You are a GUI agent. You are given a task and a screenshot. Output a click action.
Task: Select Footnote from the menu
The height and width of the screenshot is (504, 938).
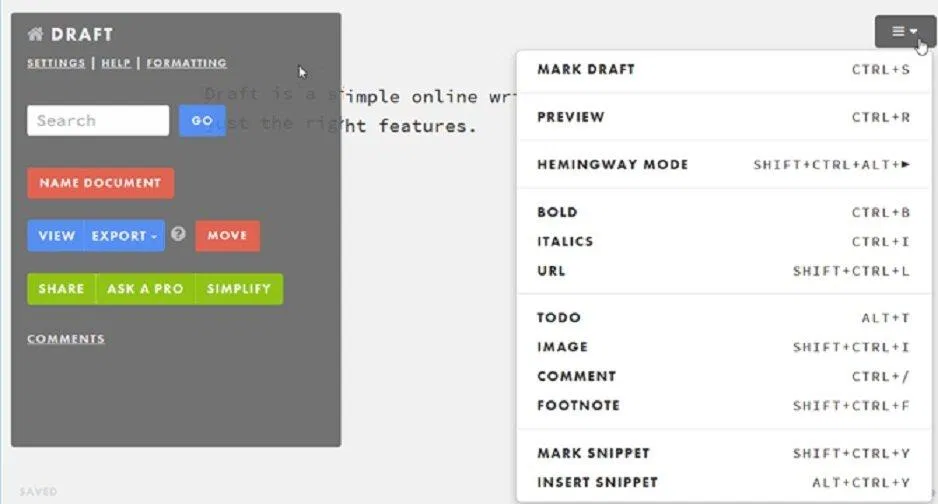[578, 406]
